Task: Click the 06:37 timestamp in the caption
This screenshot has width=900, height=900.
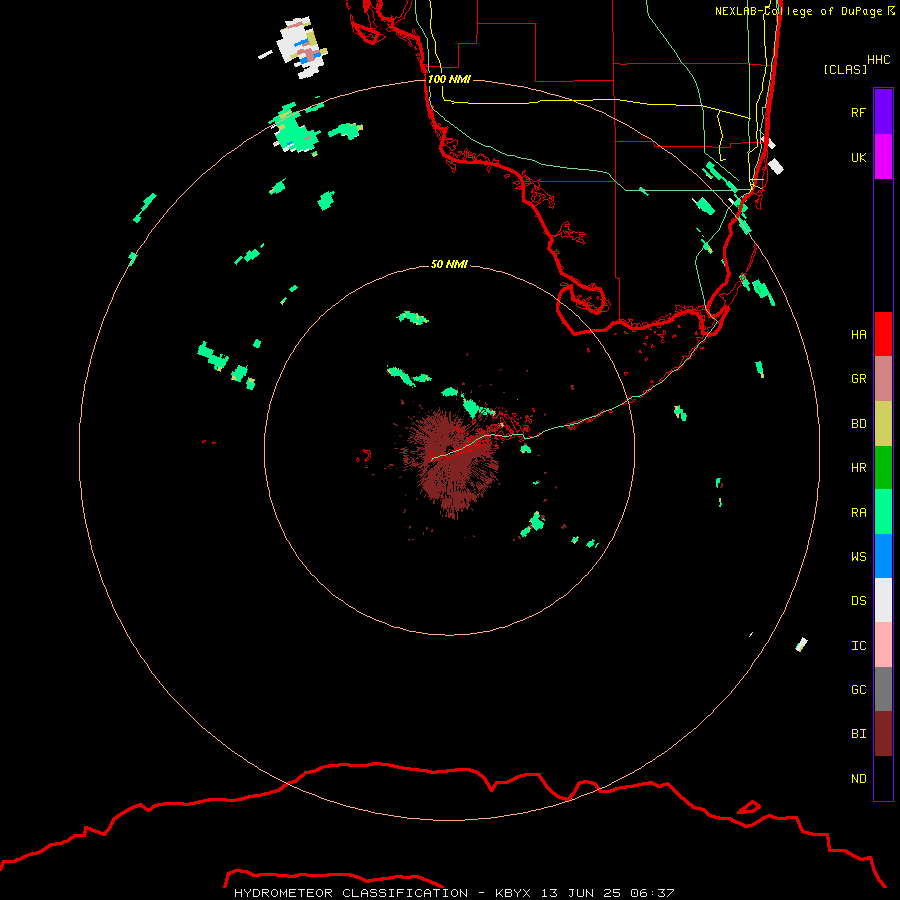Action: (x=651, y=893)
